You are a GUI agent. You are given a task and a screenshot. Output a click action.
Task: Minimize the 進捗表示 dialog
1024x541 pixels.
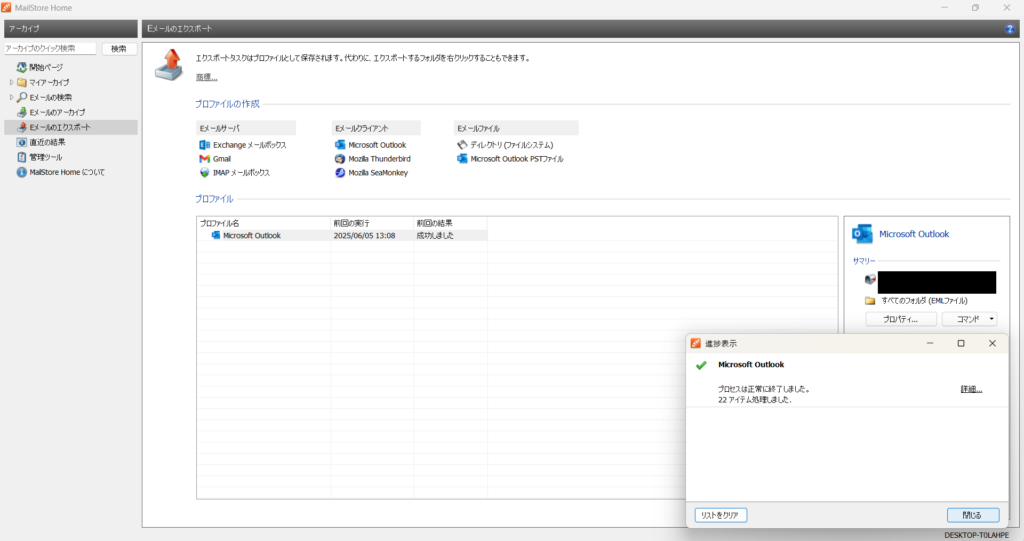pos(930,344)
